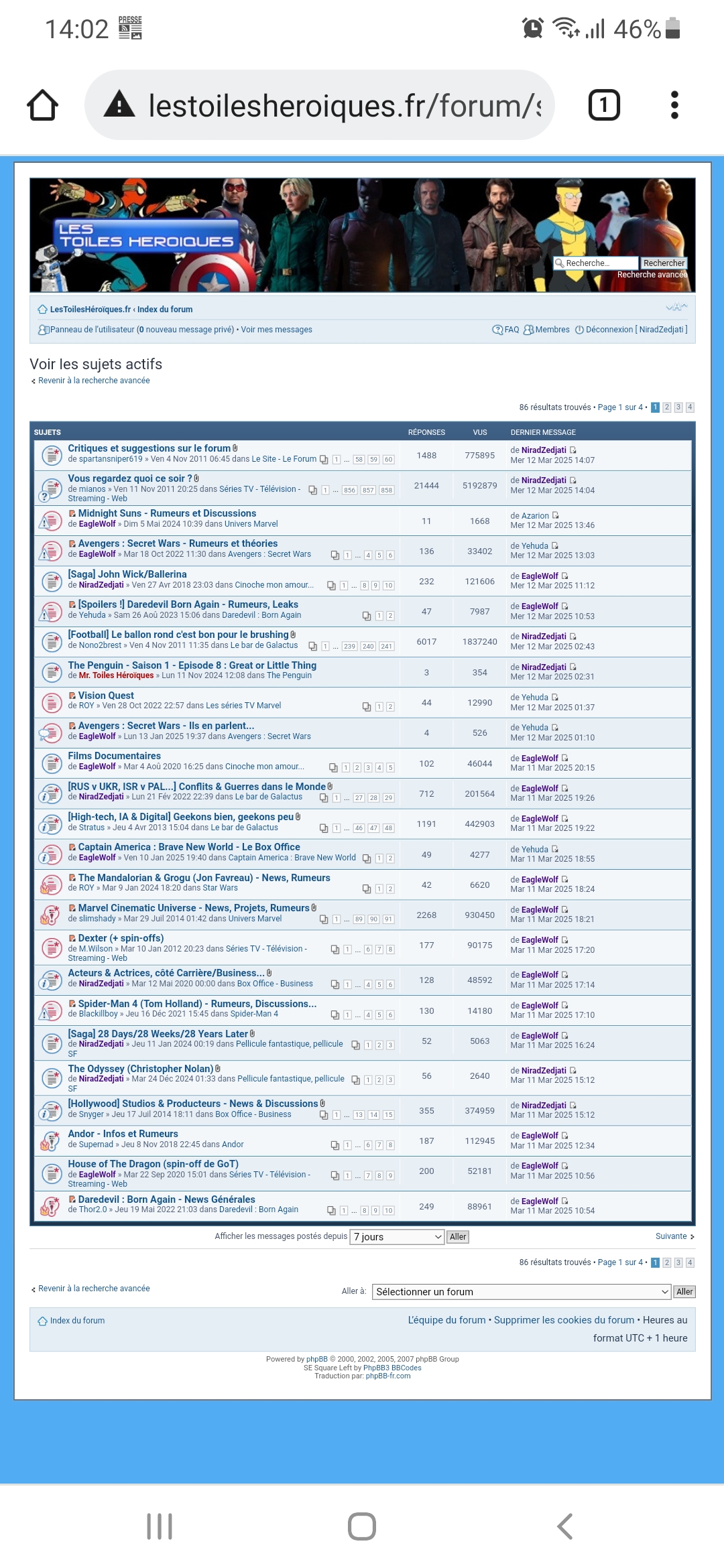Go to results page 4 at bottom
The width and height of the screenshot is (724, 1568).
click(690, 1262)
